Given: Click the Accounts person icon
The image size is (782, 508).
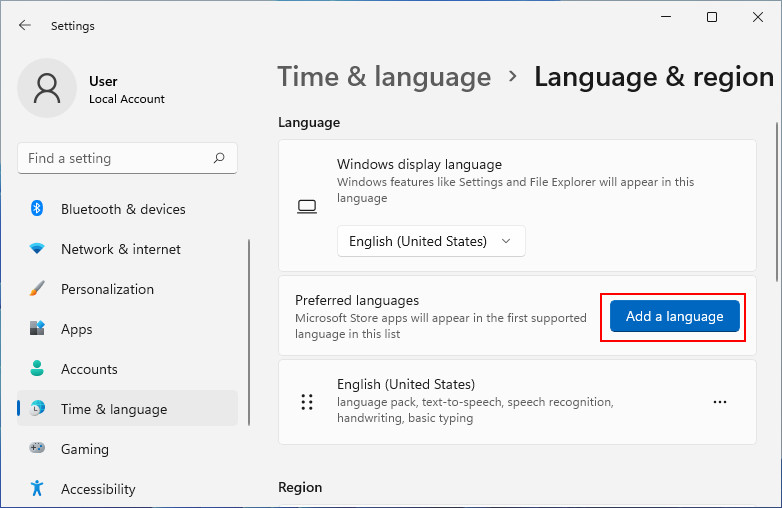Looking at the screenshot, I should [x=37, y=368].
